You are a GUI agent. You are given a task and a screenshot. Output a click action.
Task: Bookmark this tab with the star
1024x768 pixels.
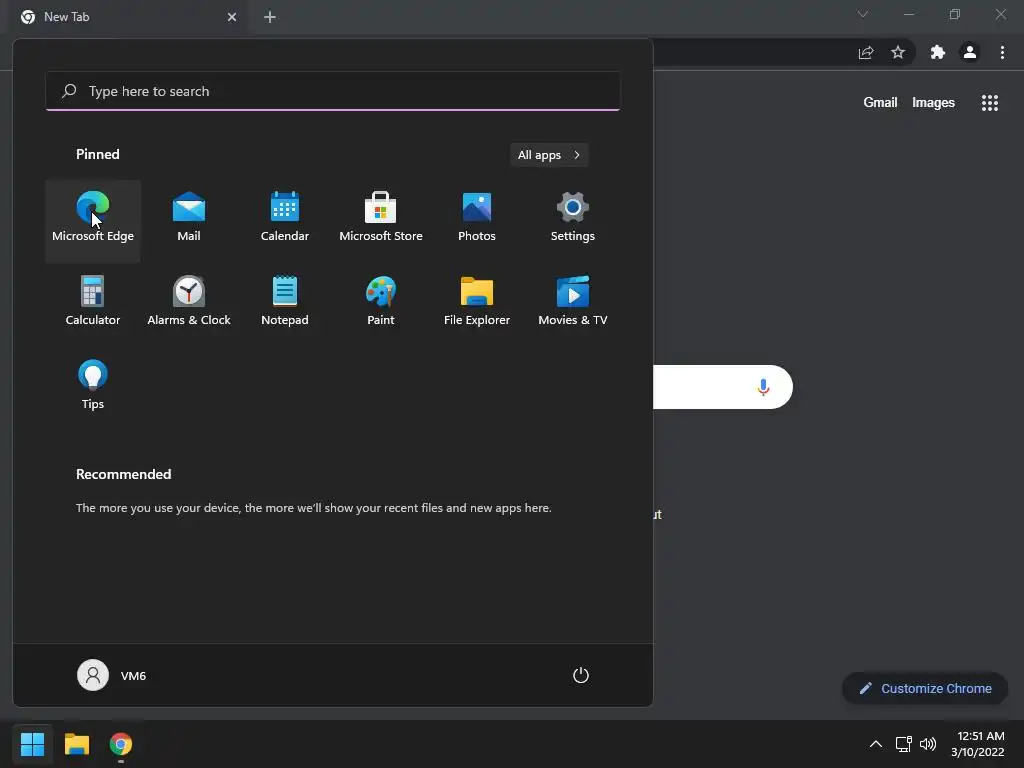tap(898, 52)
